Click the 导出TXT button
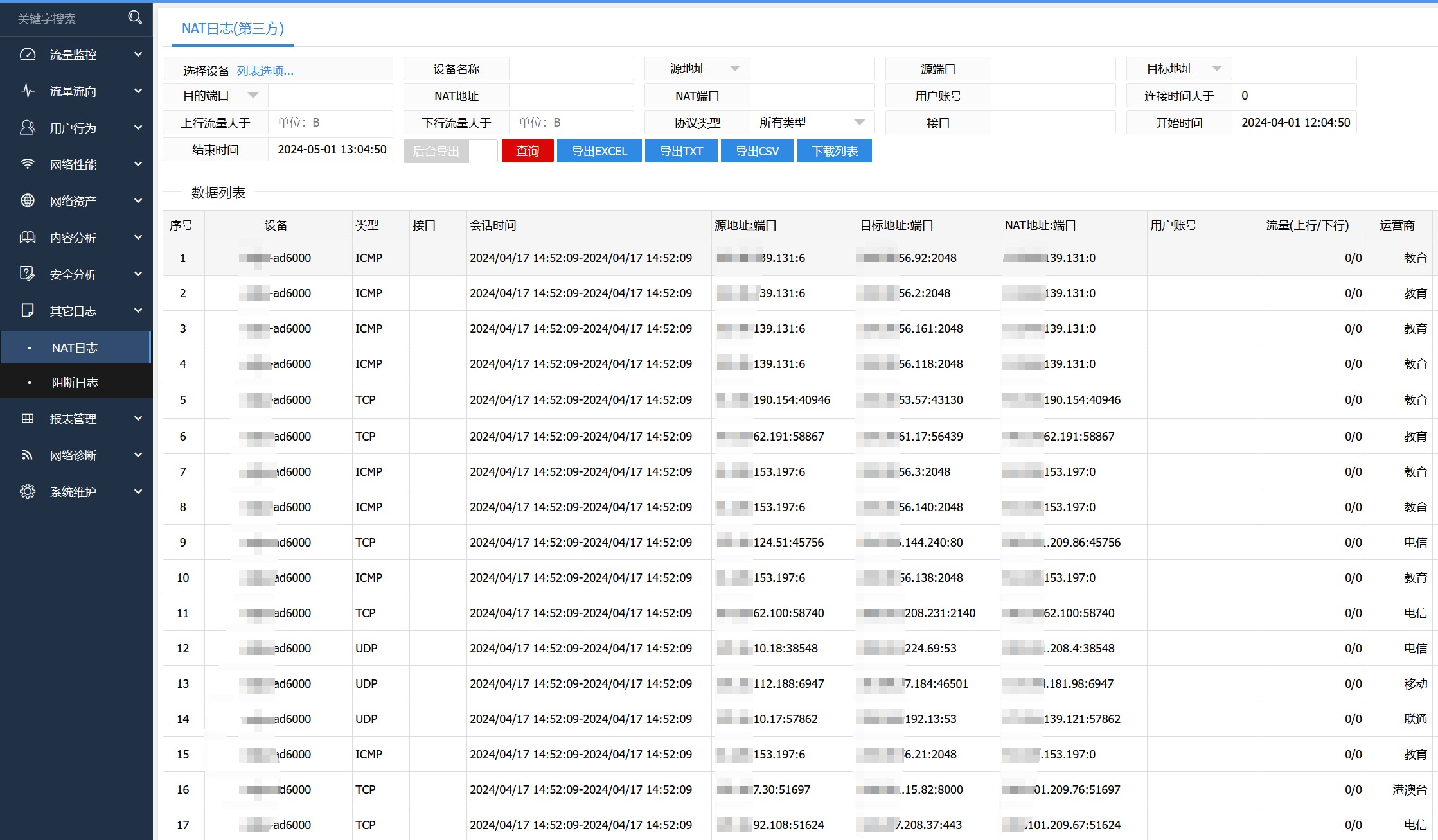The height and width of the screenshot is (840, 1438). point(681,151)
